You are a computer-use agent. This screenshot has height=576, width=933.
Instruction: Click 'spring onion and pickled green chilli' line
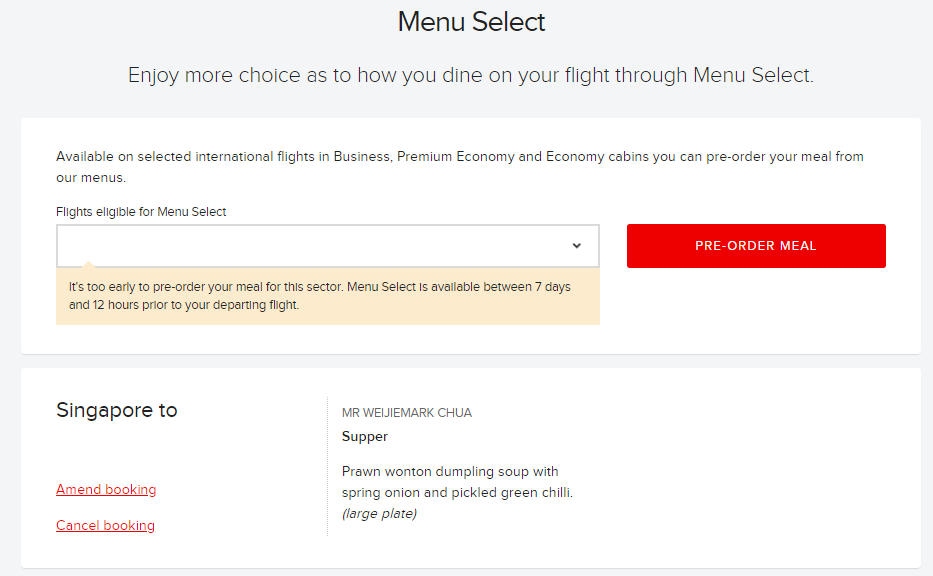[457, 493]
